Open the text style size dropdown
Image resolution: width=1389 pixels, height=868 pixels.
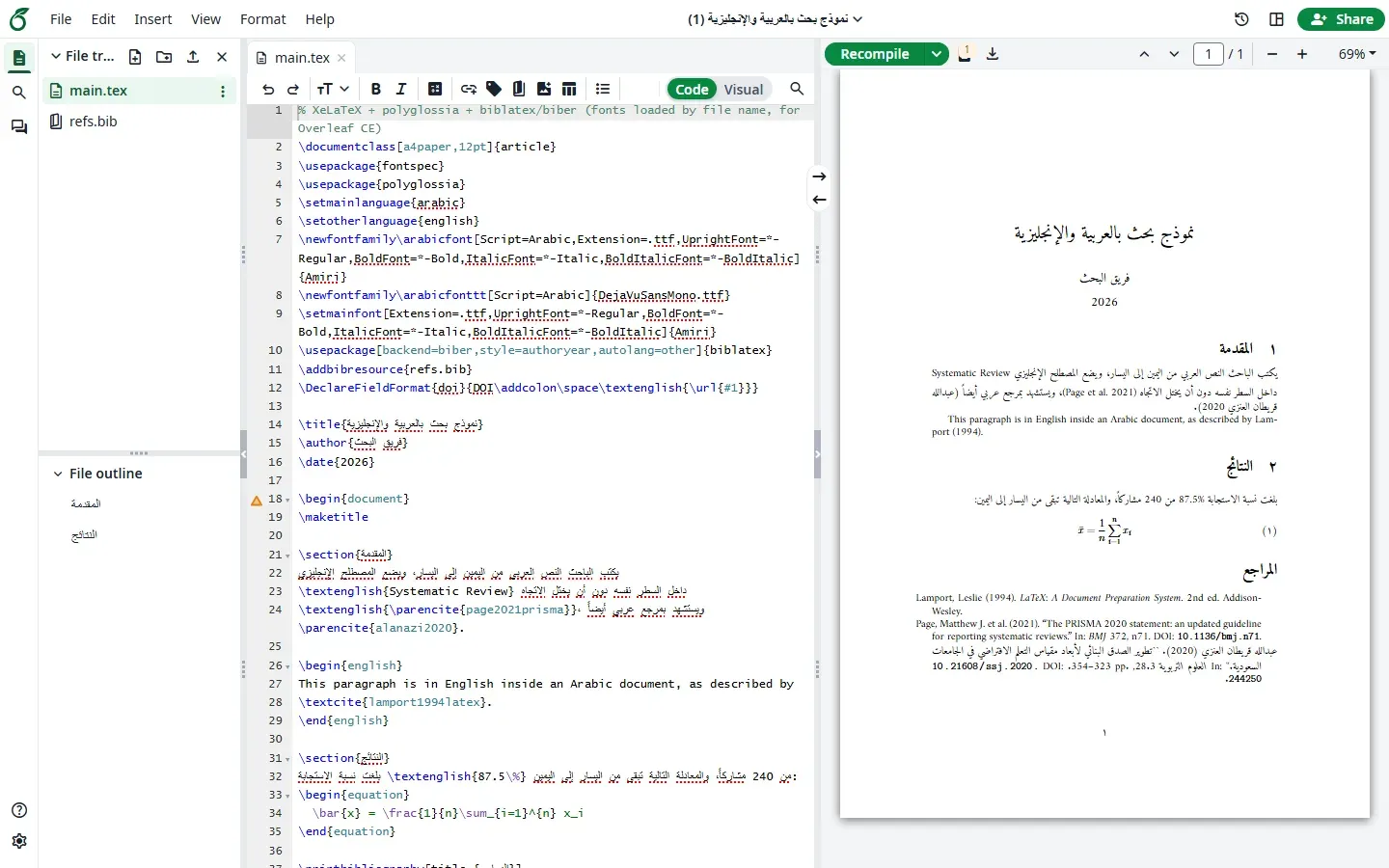tap(333, 89)
